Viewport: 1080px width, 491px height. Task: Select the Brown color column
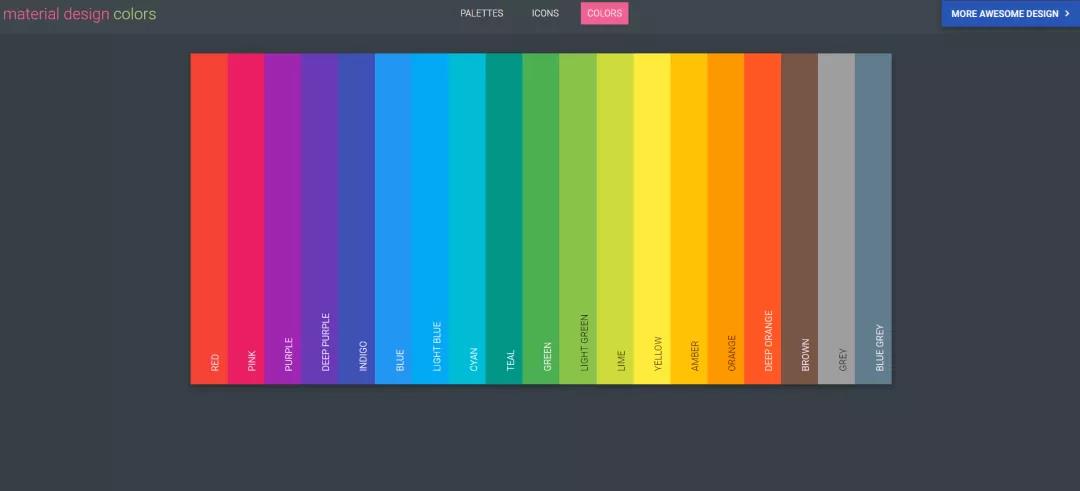(800, 218)
